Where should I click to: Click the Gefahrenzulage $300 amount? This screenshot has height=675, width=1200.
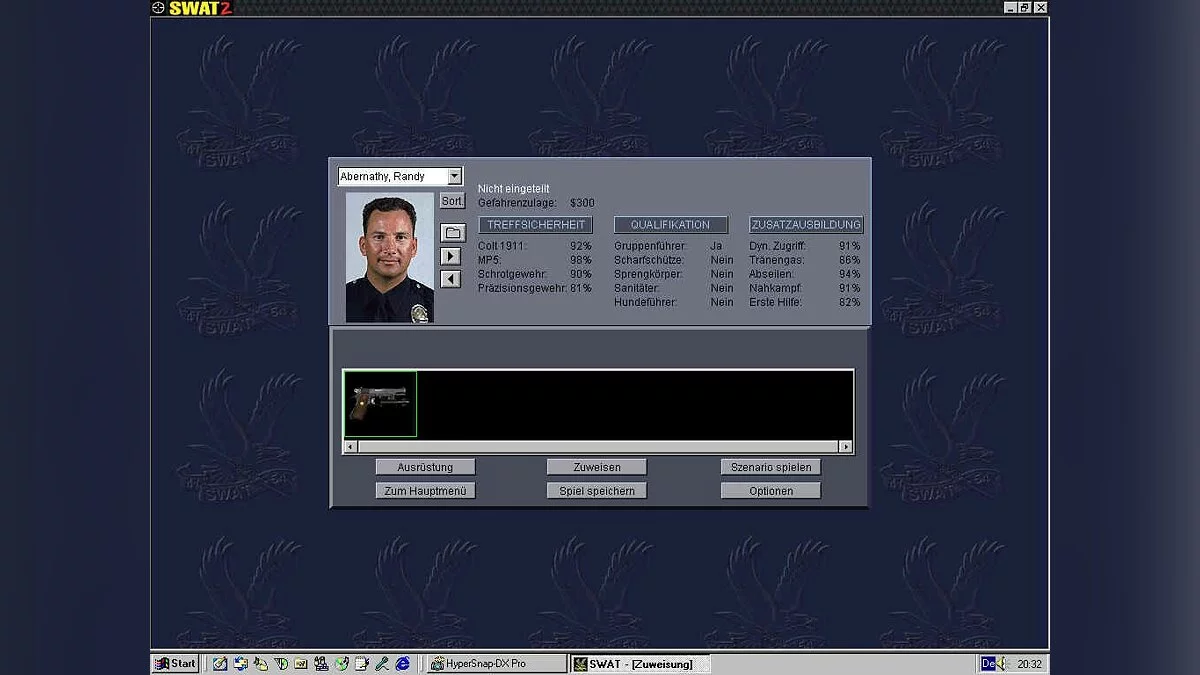[x=582, y=203]
